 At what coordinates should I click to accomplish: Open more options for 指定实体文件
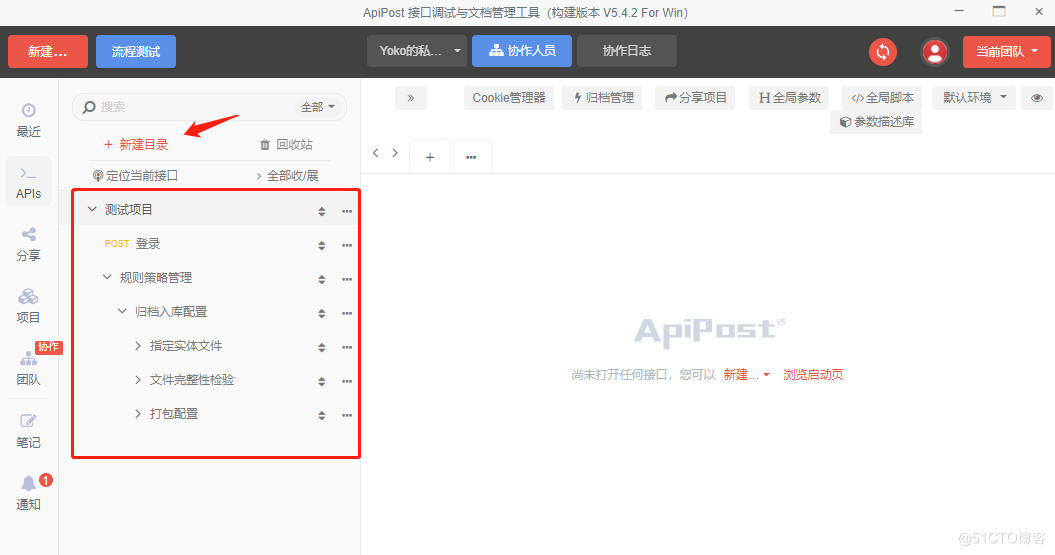pos(347,347)
